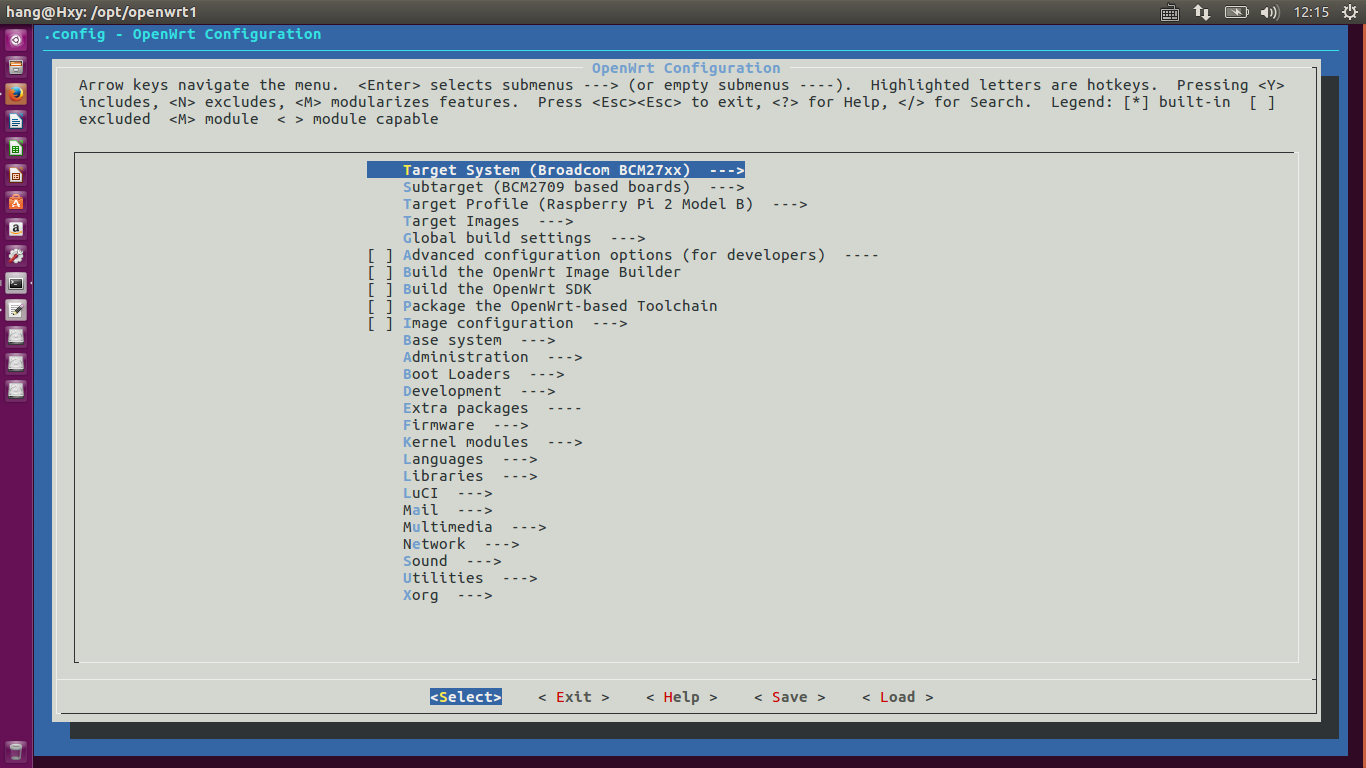Select the LuCI menu entry
The image size is (1366, 768).
click(x=448, y=493)
